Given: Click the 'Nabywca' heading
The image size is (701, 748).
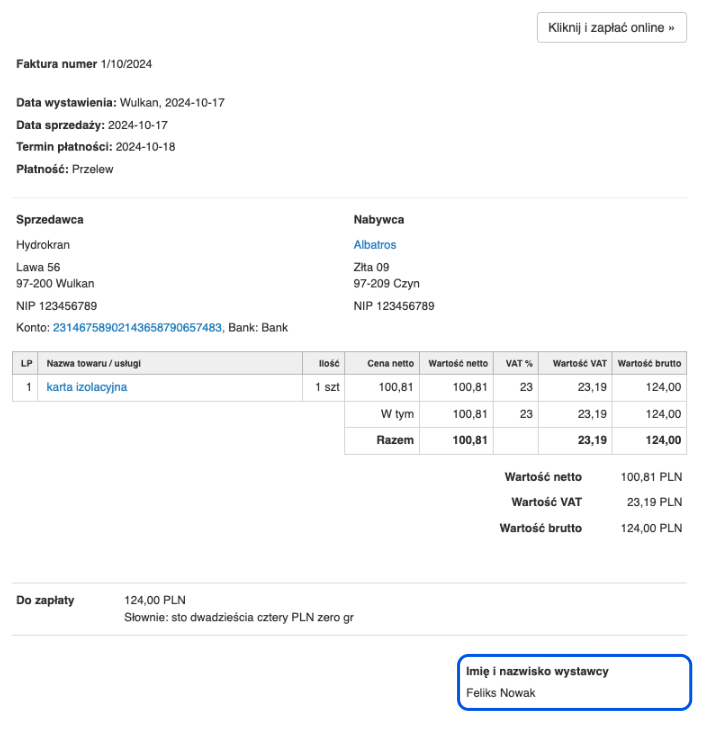Looking at the screenshot, I should tap(379, 219).
